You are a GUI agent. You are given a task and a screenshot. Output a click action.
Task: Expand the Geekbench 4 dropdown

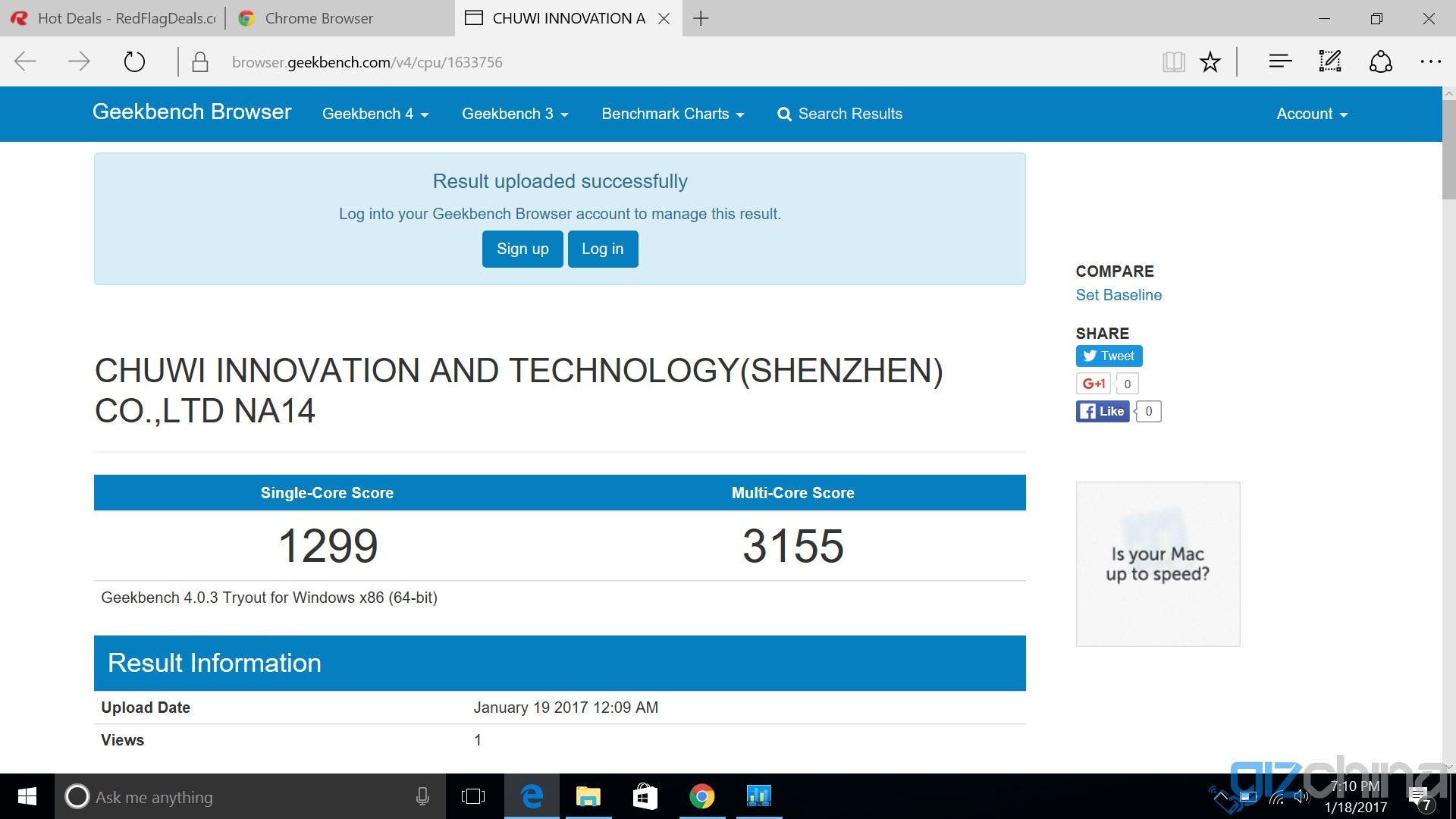point(375,114)
